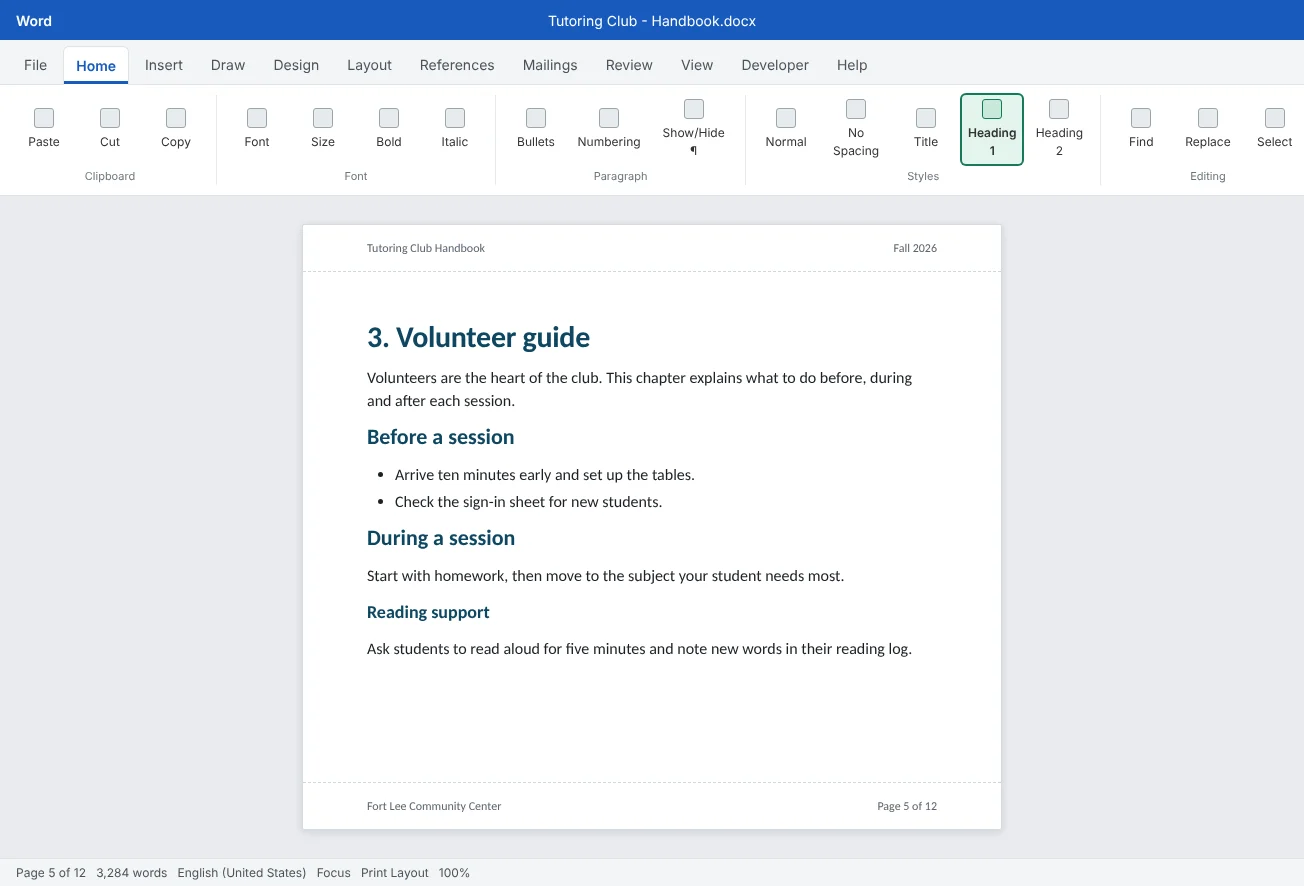Click the '3. Volunteer guide' heading
Image resolution: width=1304 pixels, height=886 pixels.
coord(478,338)
